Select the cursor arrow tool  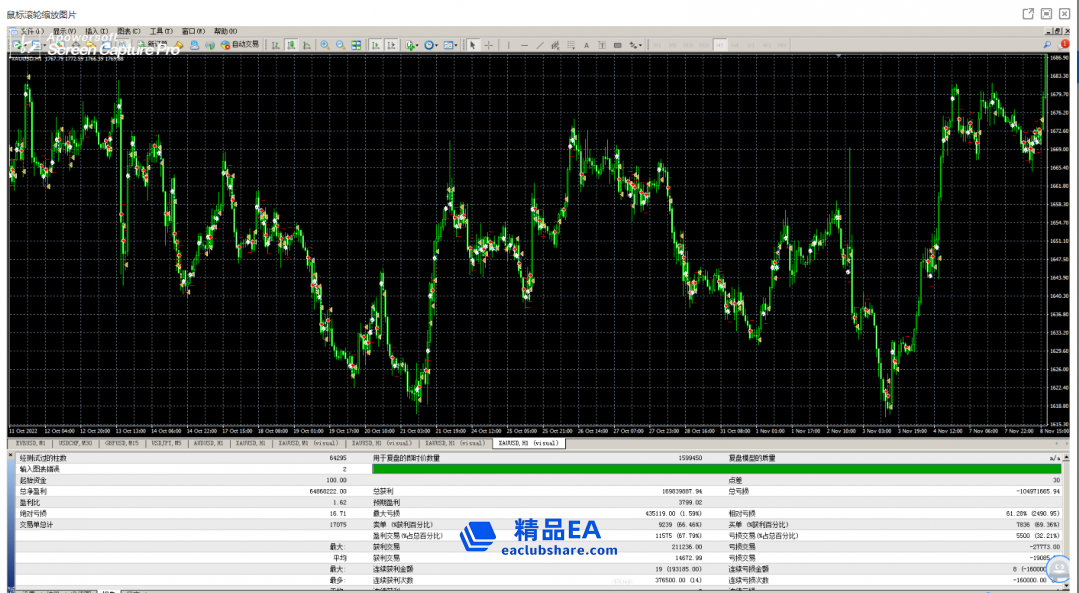coord(473,45)
